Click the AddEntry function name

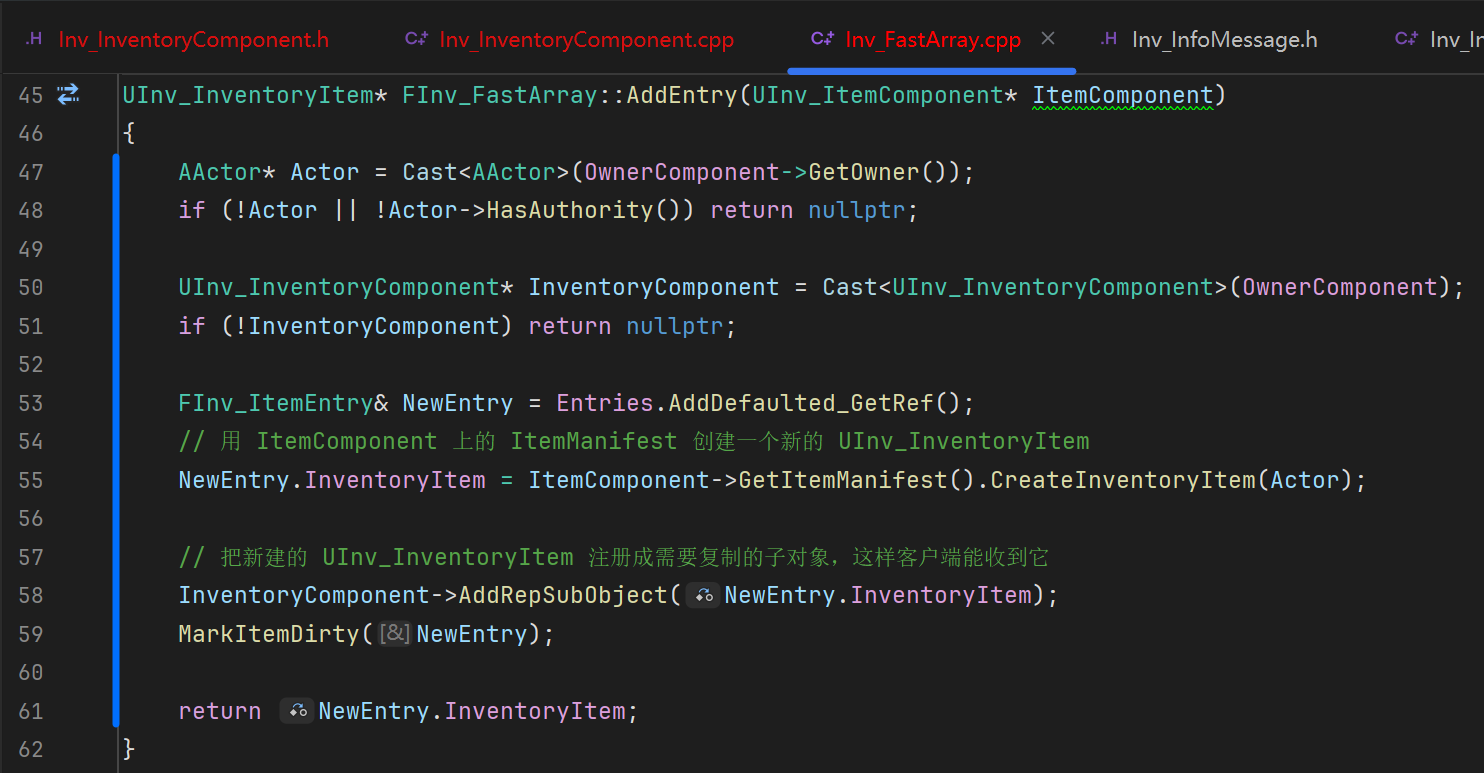[682, 96]
